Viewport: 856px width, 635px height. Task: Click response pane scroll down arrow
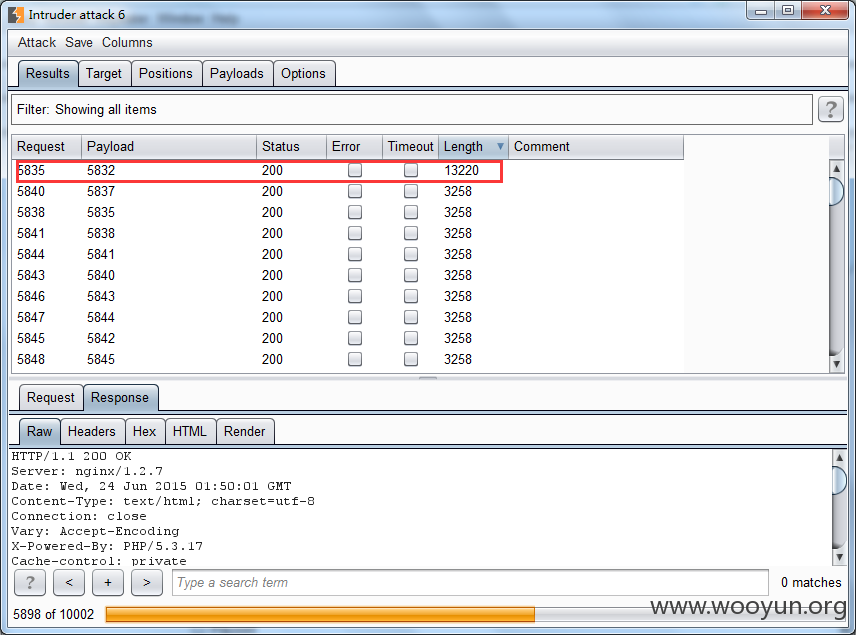[839, 557]
